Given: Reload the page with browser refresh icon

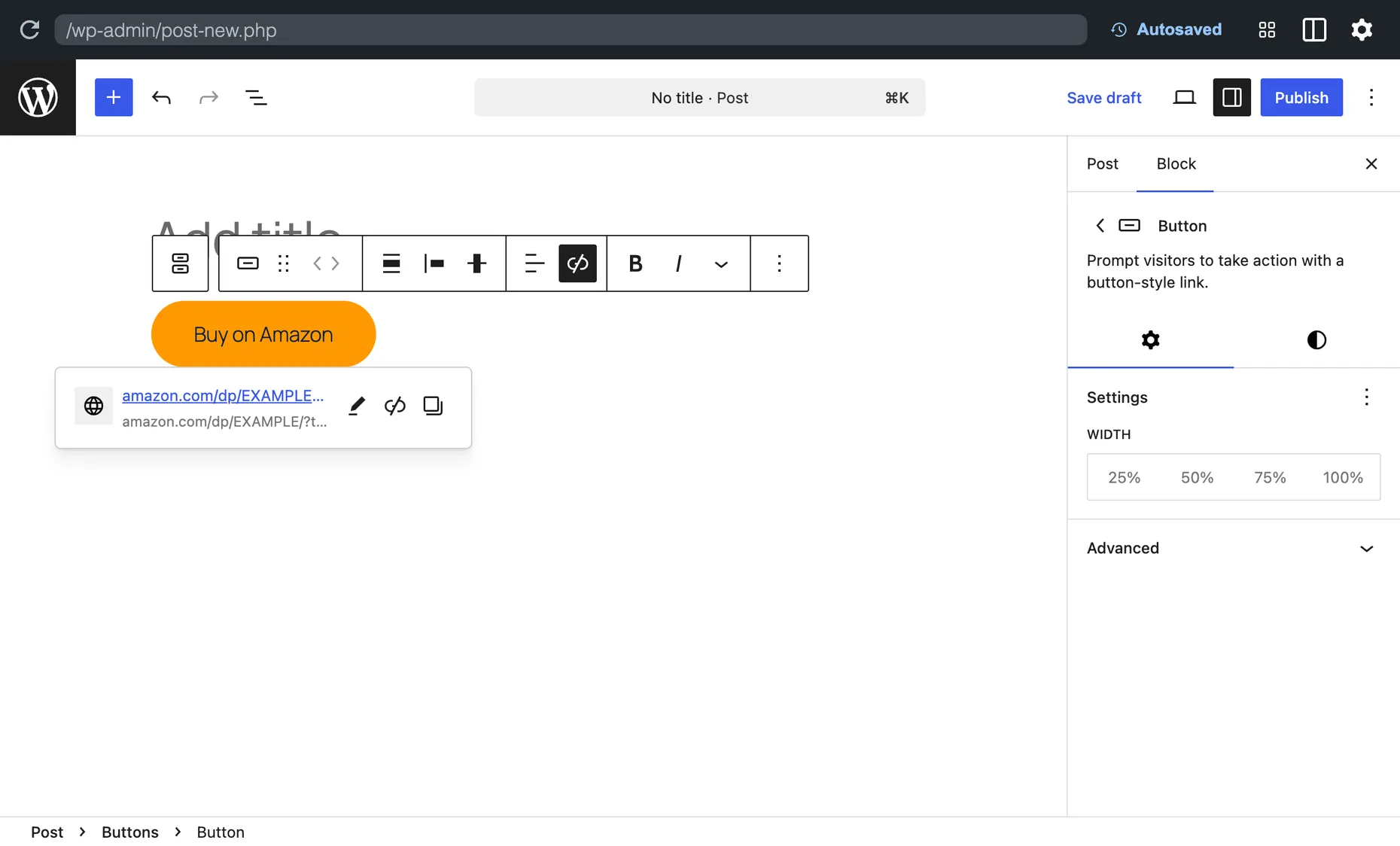Looking at the screenshot, I should tap(29, 30).
